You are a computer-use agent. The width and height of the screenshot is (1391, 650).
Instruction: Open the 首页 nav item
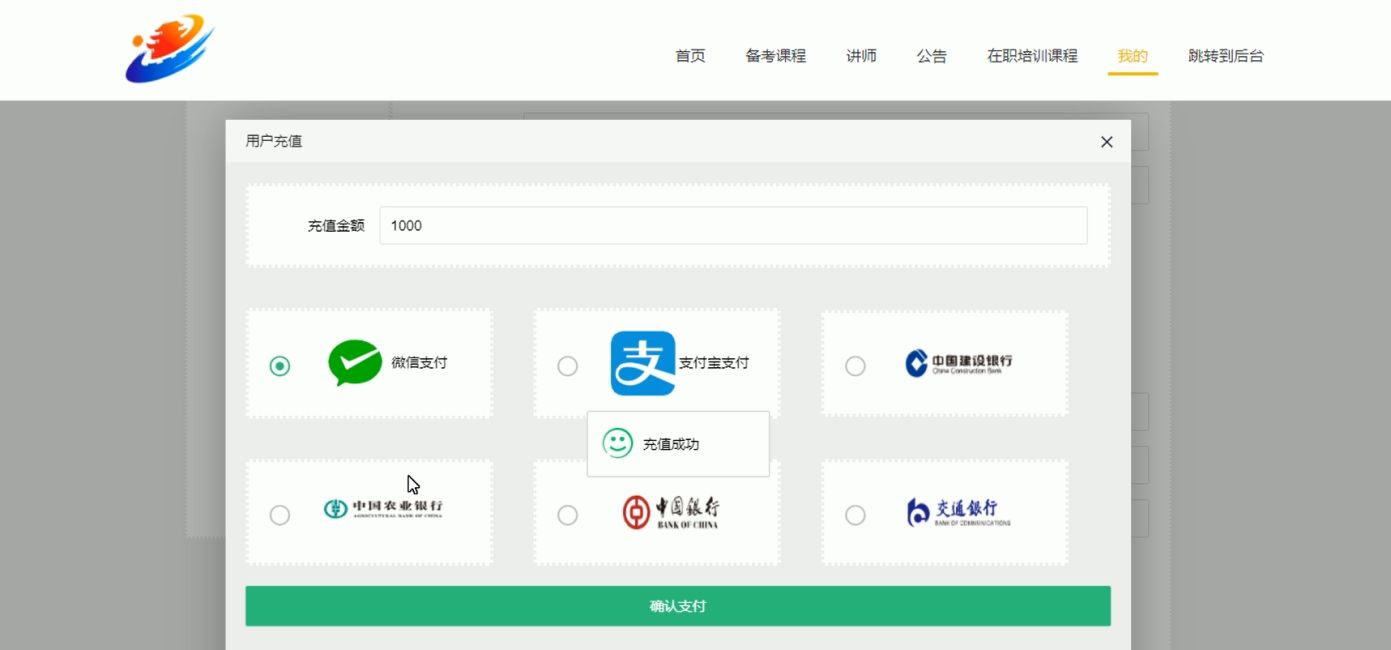pos(690,56)
